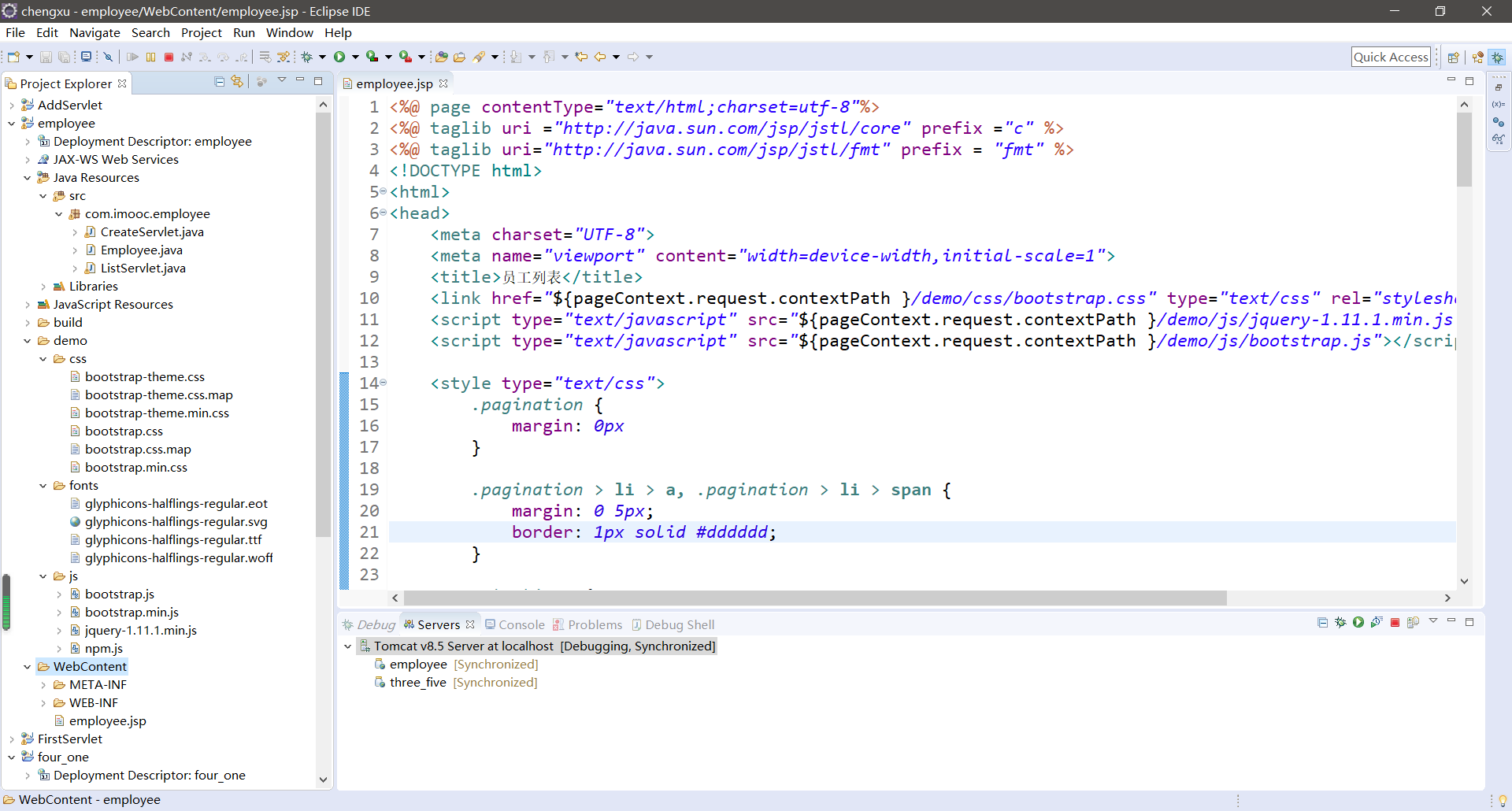Open the Debug dropdown arrow in main toolbar
This screenshot has height=811, width=1512.
tap(322, 57)
